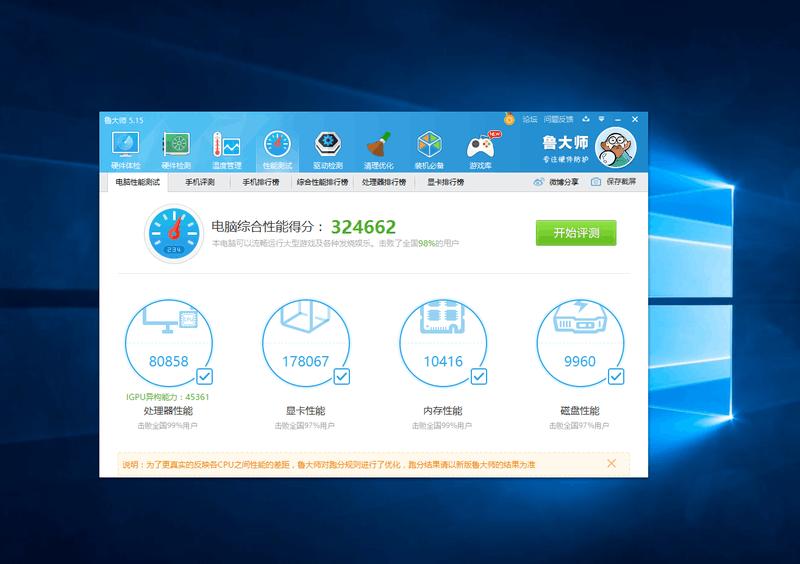The image size is (800, 564).
Task: Open 问题反馈 feedback link
Action: pos(559,119)
